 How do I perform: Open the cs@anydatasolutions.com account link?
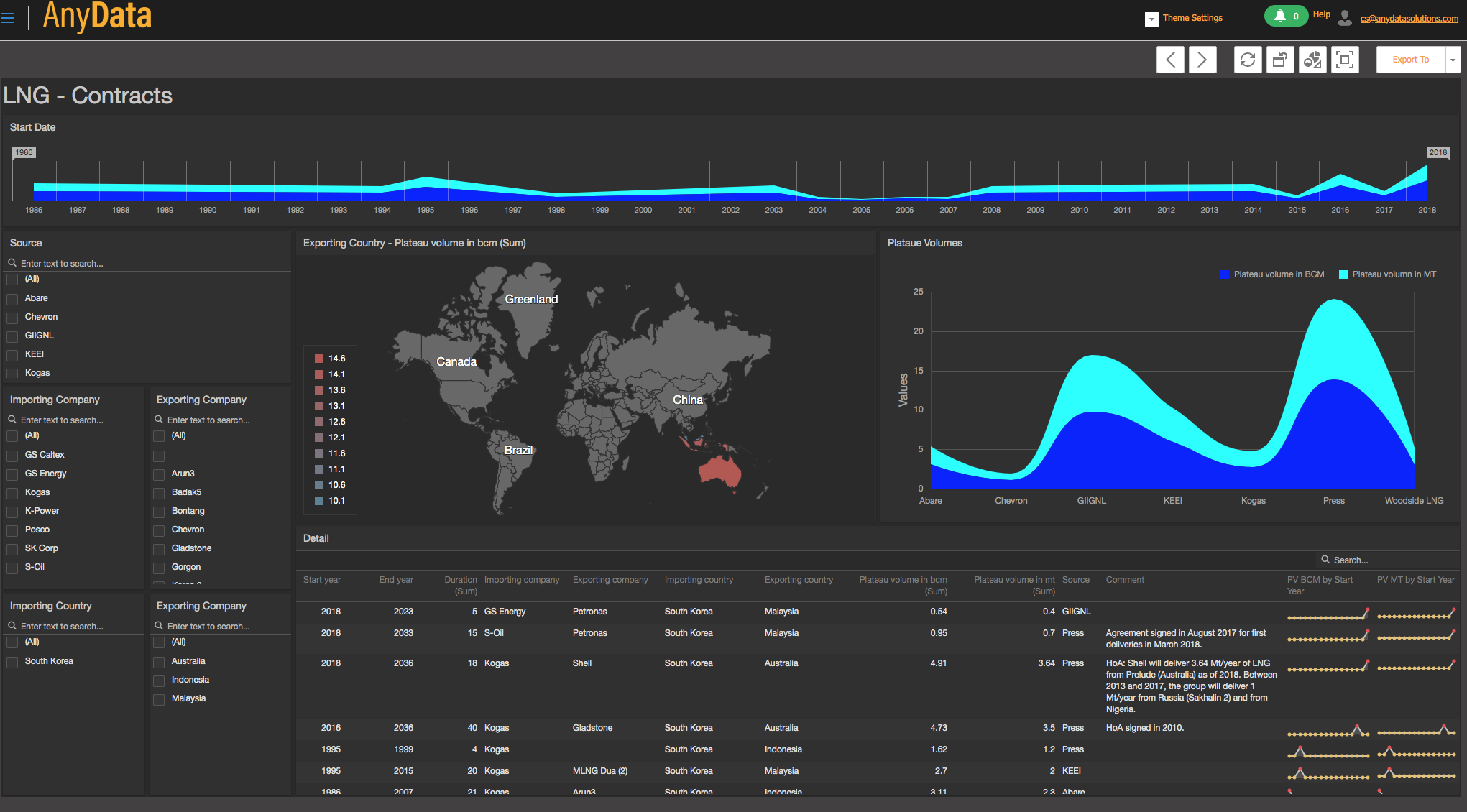[x=1409, y=19]
